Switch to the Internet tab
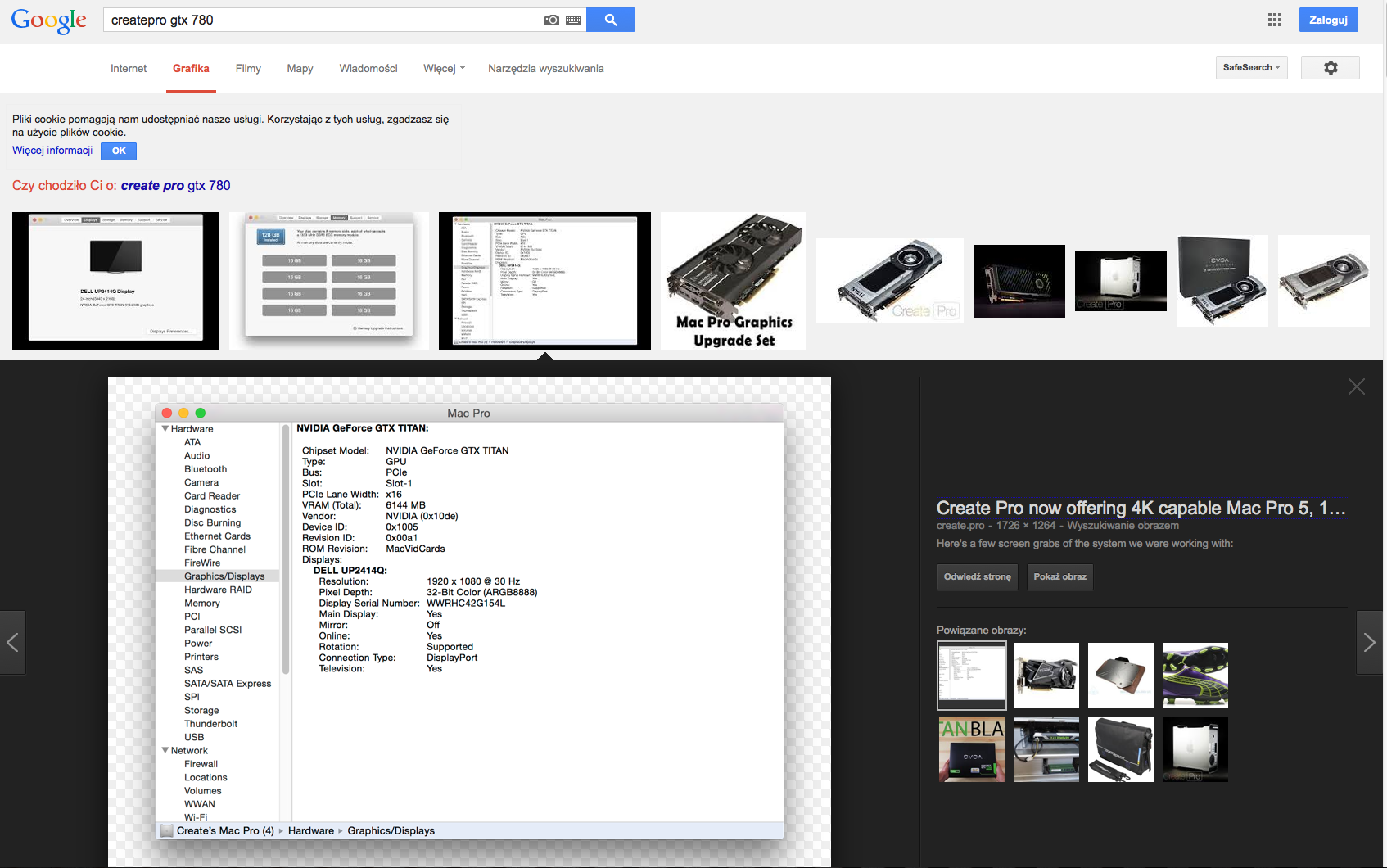The width and height of the screenshot is (1387, 868). (x=129, y=68)
